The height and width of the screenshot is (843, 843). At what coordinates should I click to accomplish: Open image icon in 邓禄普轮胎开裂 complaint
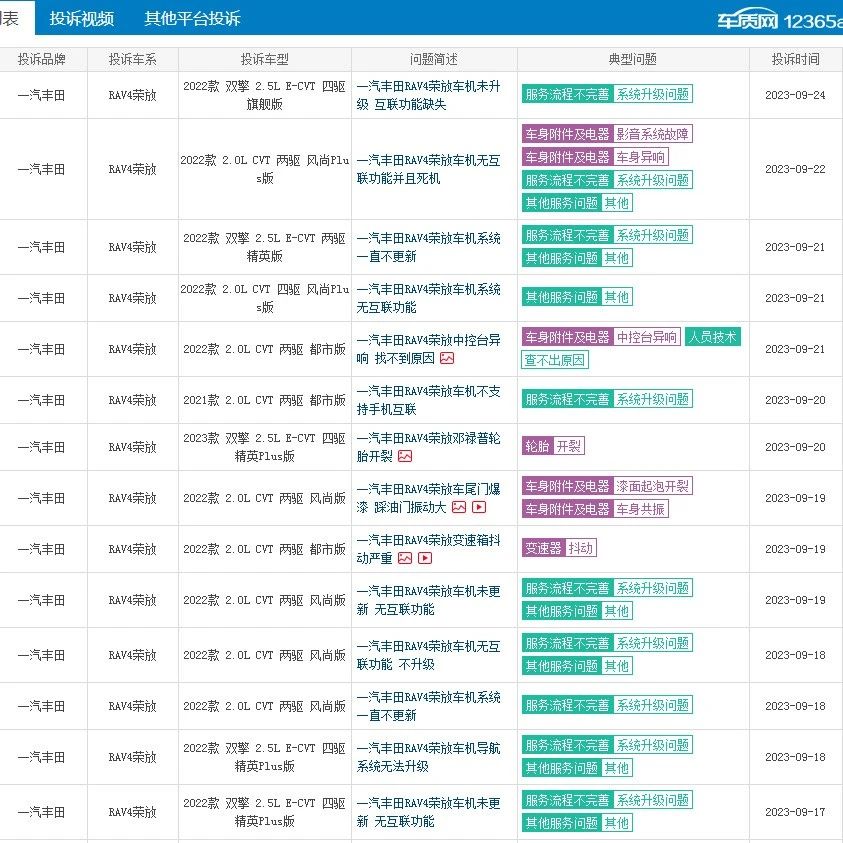[x=405, y=456]
